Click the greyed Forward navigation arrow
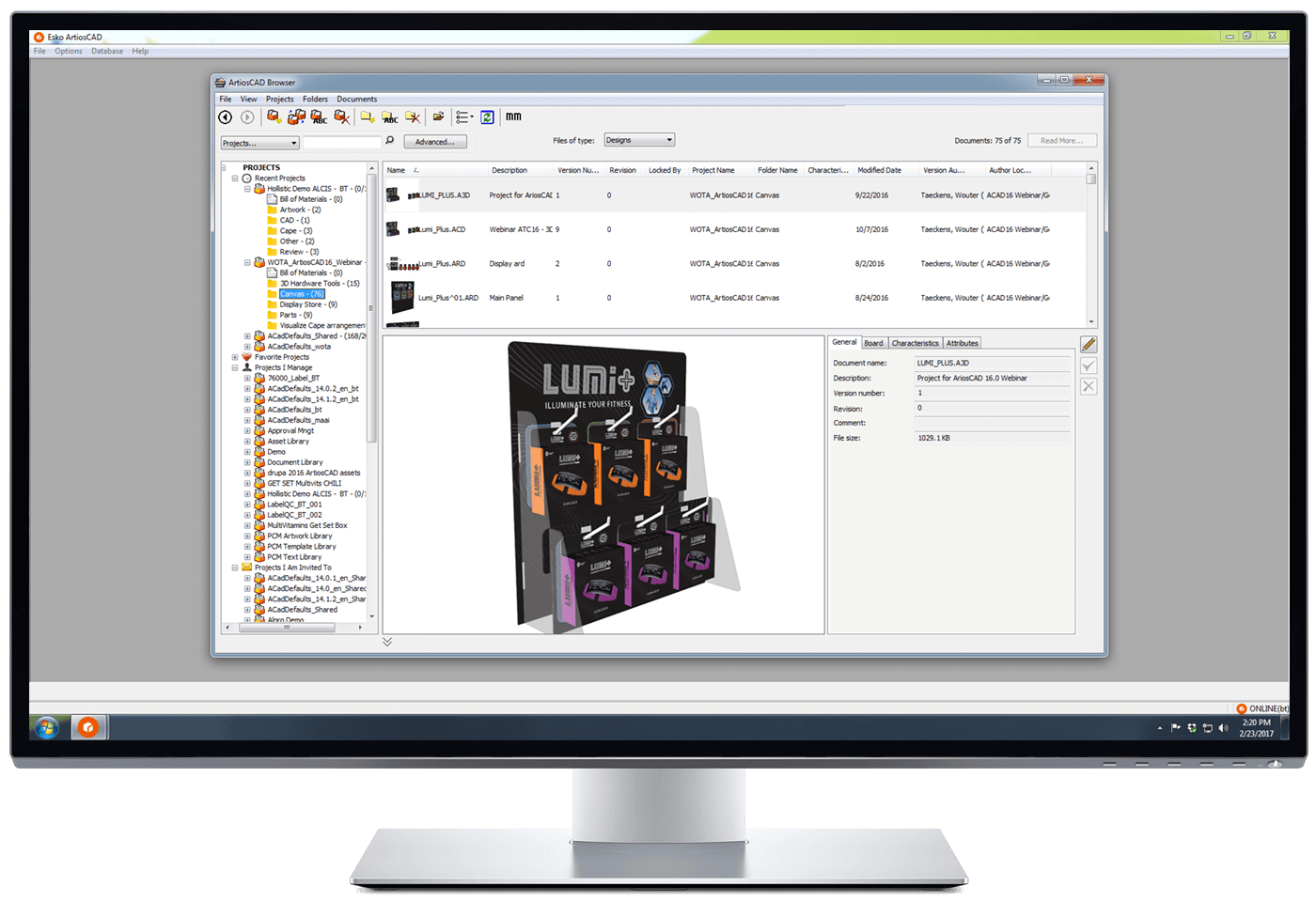This screenshot has height=902, width=1316. 247,117
